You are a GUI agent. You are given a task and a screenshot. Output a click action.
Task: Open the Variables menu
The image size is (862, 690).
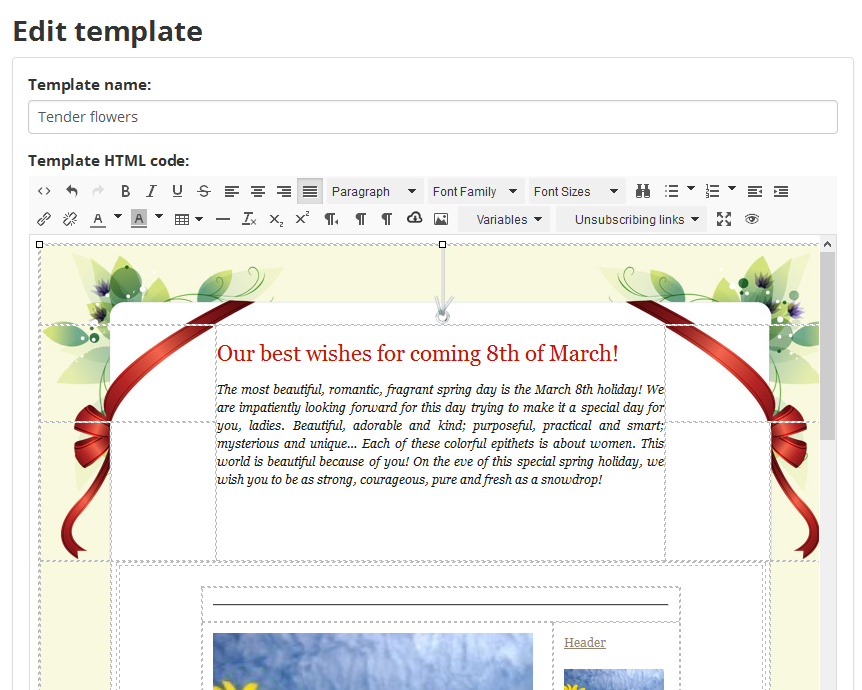(x=509, y=219)
